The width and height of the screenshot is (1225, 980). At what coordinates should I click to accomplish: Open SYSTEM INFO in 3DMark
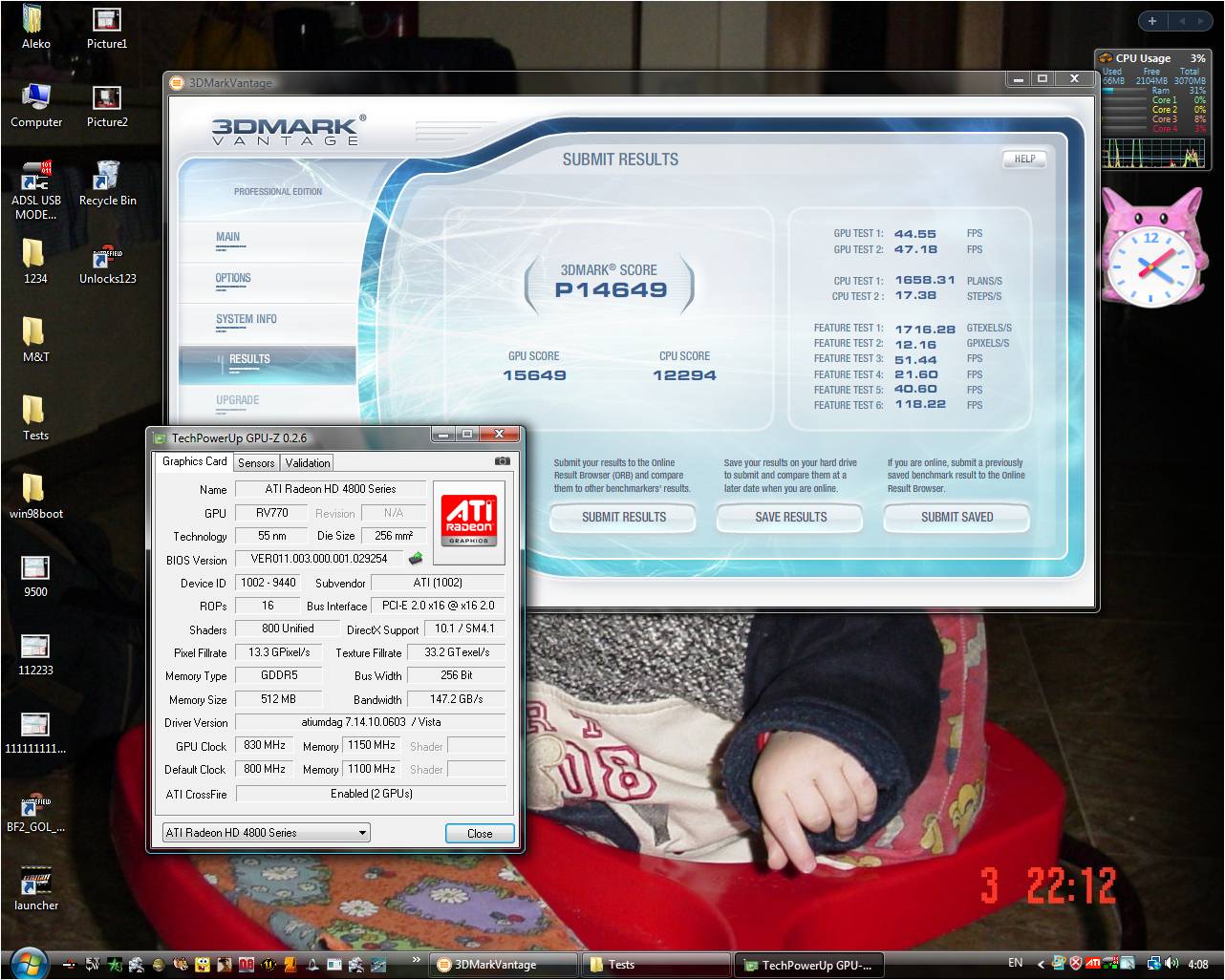click(x=267, y=322)
